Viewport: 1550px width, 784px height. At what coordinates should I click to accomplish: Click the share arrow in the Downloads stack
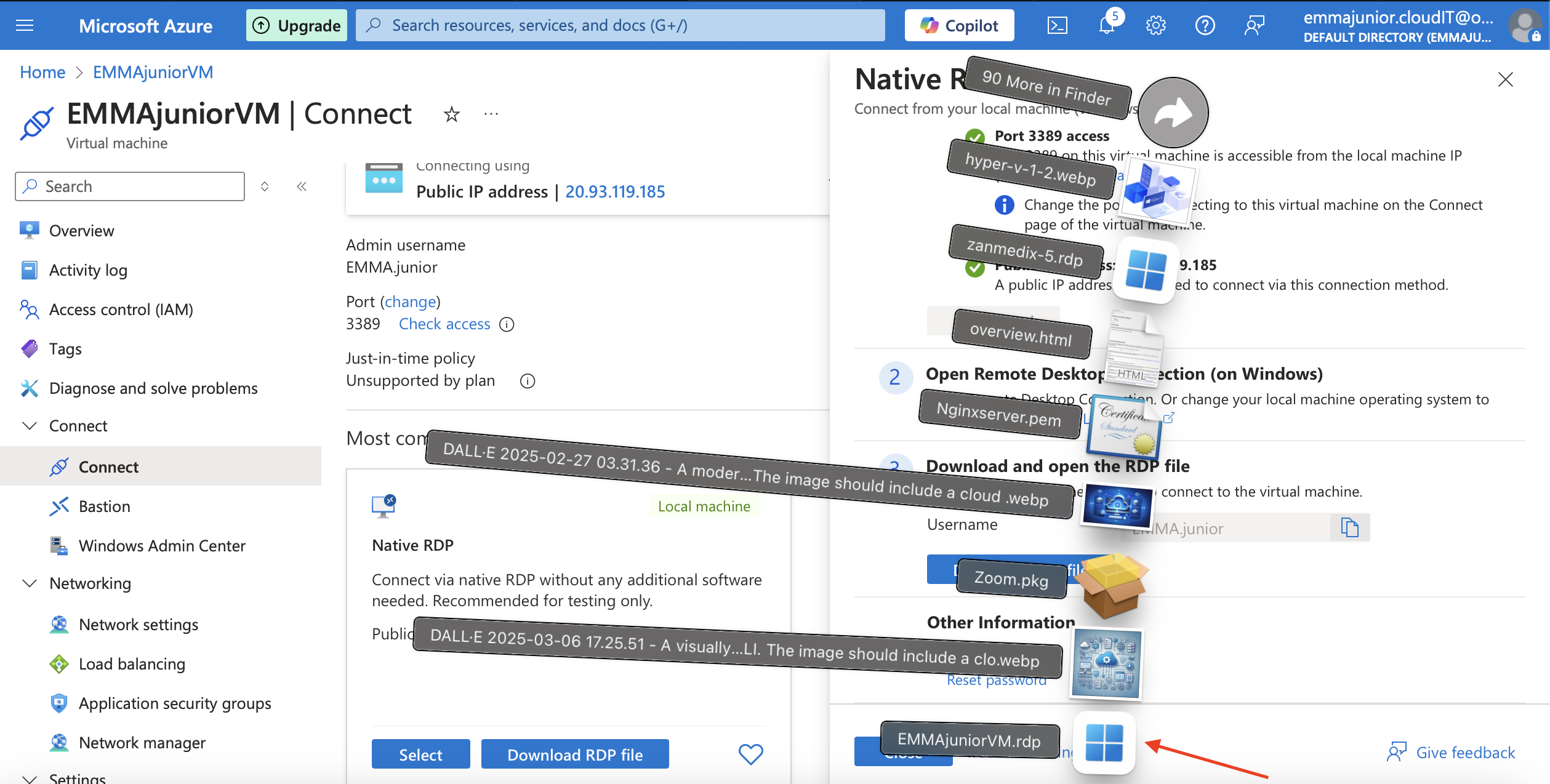pyautogui.click(x=1173, y=113)
